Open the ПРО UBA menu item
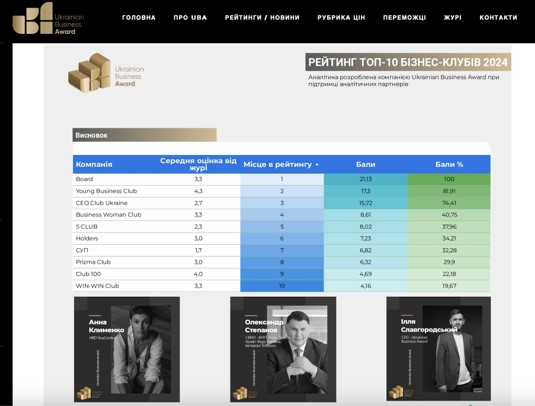This screenshot has width=535, height=406. 190,17
